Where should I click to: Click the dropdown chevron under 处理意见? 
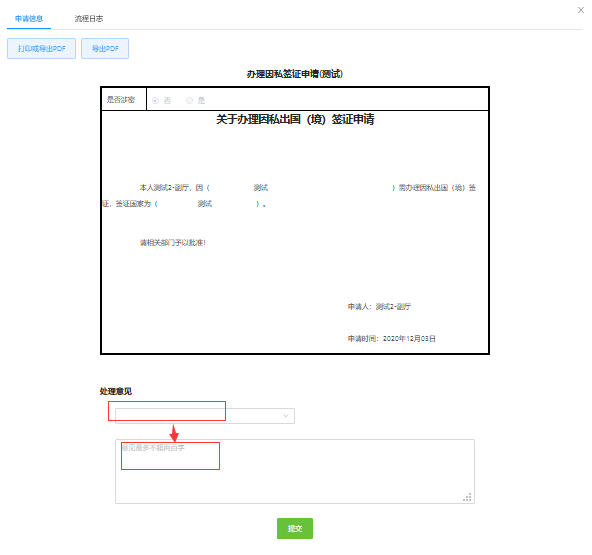(x=286, y=416)
